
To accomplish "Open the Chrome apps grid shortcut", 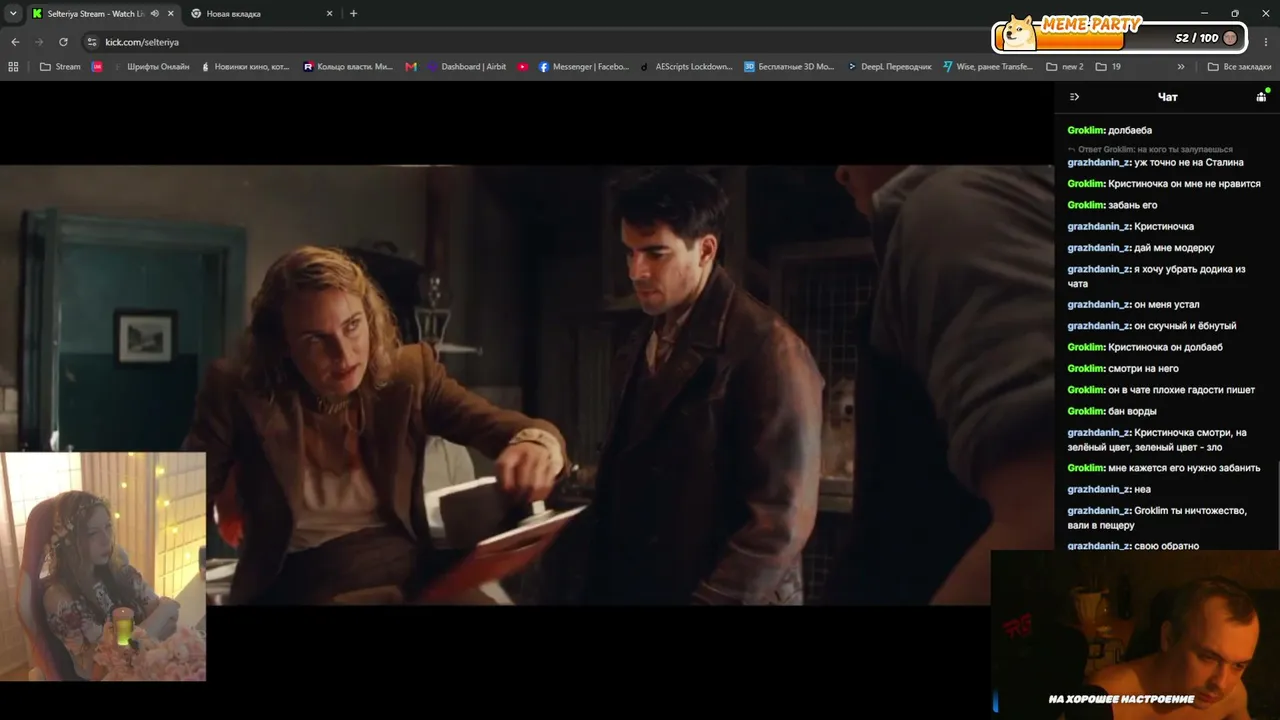I will point(13,67).
